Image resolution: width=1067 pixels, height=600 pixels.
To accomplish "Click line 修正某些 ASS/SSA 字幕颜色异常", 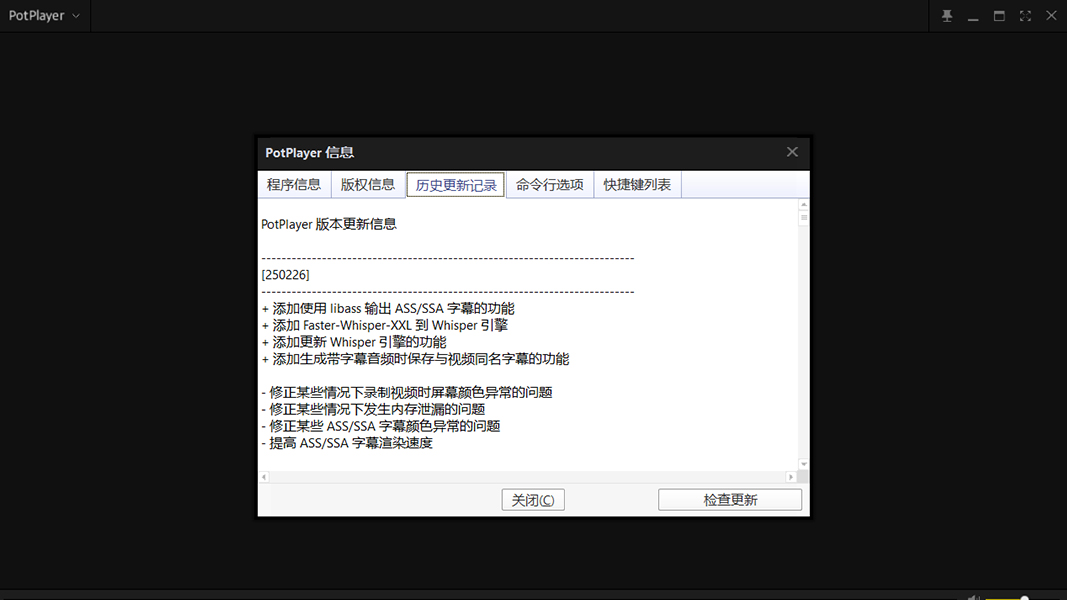I will pyautogui.click(x=380, y=427).
